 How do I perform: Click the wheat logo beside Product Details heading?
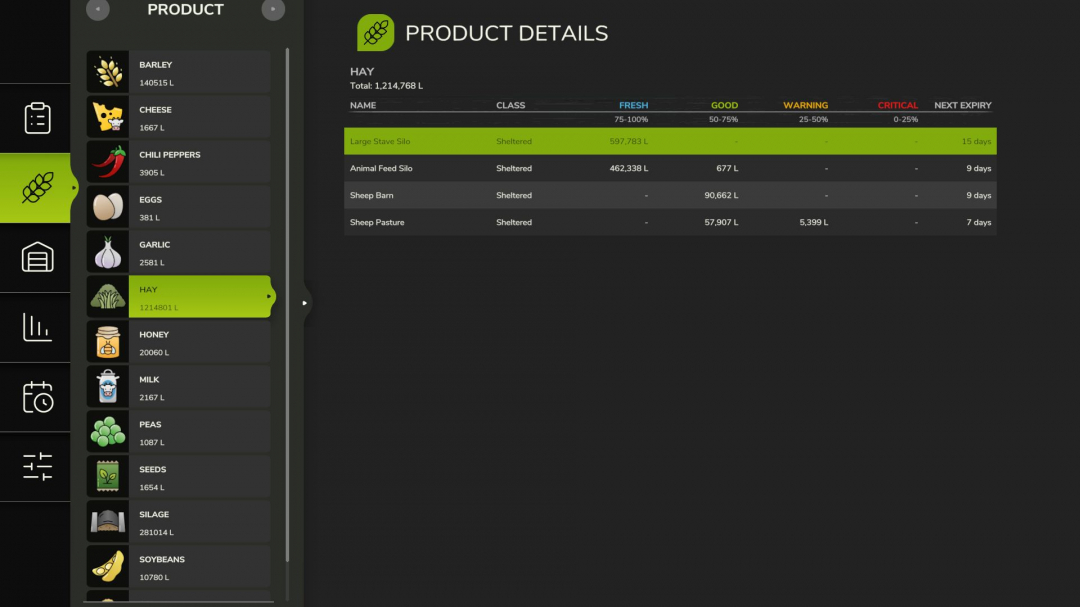(375, 32)
